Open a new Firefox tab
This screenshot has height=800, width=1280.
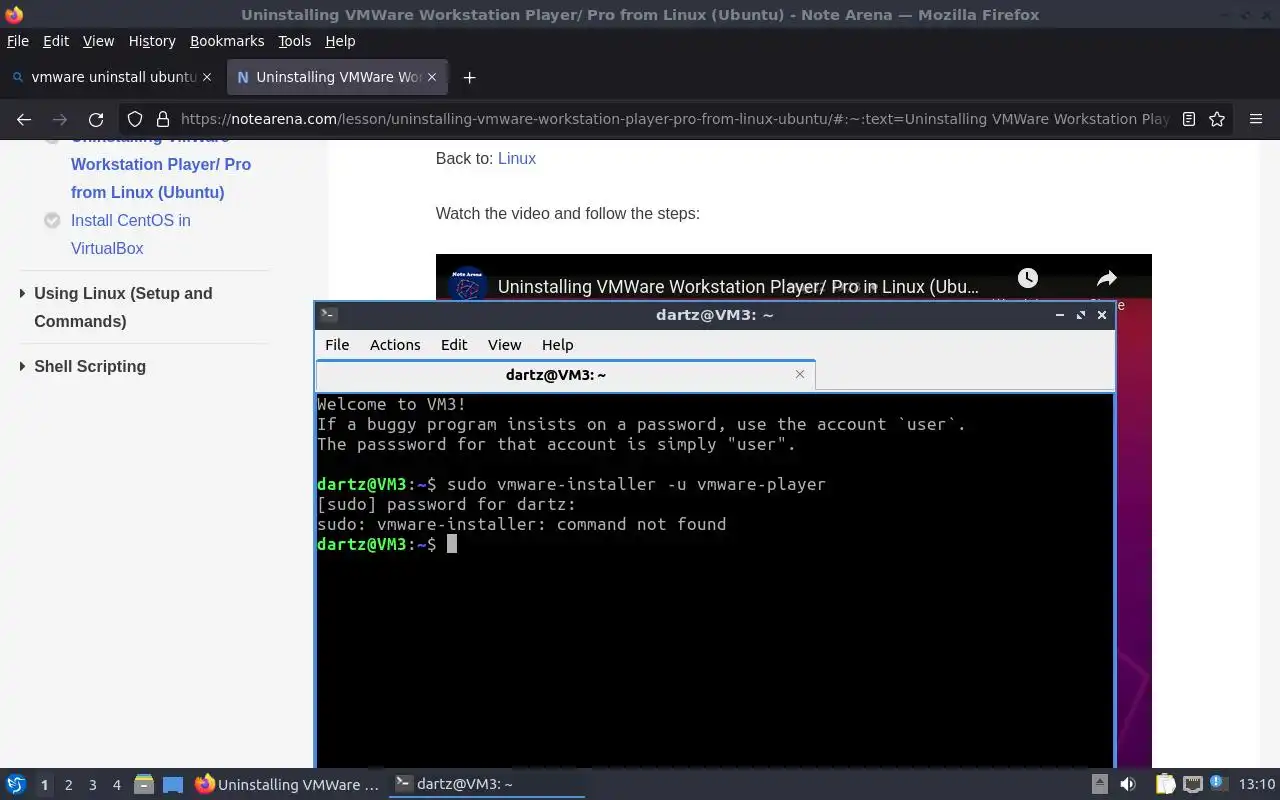[x=469, y=77]
